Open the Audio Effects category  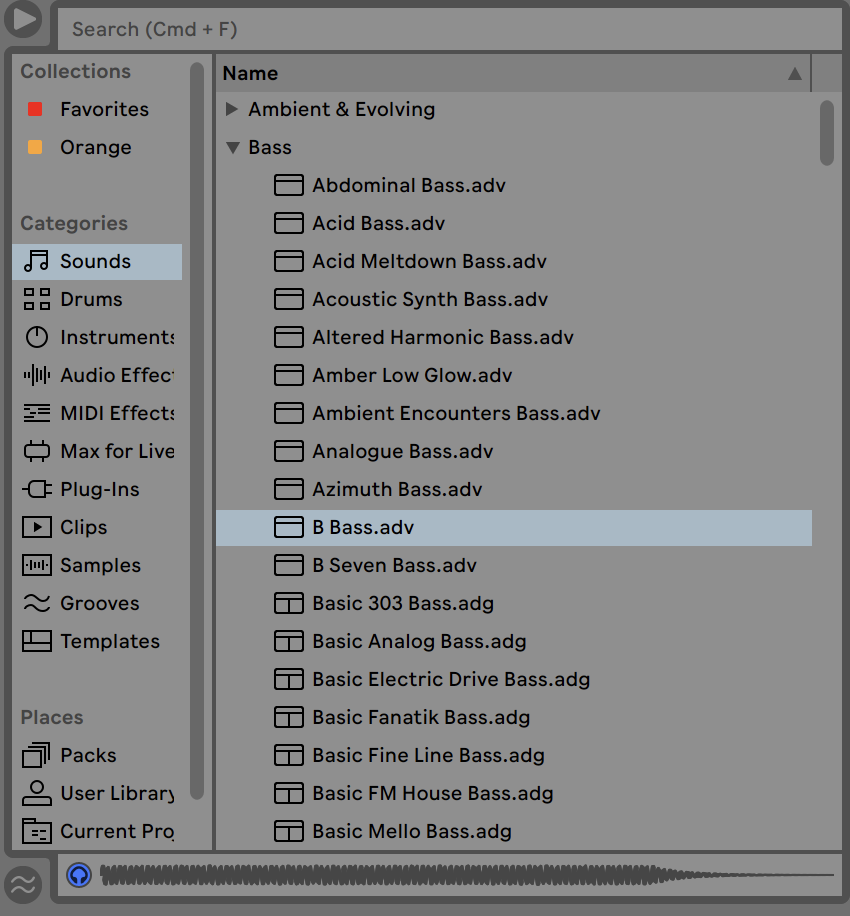pyautogui.click(x=97, y=375)
